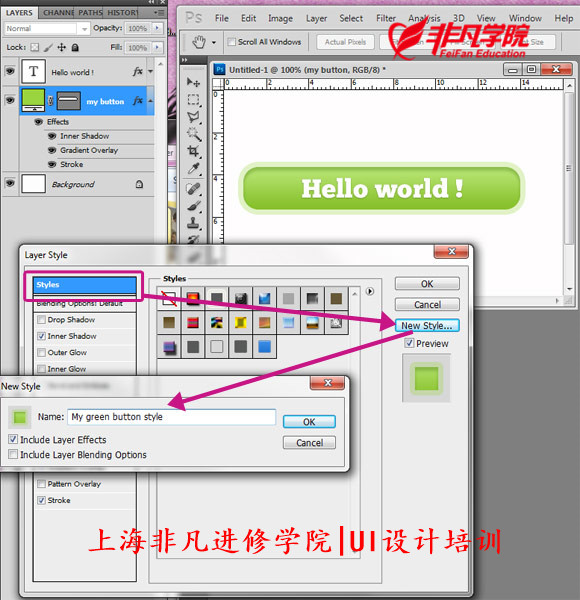Open the Opacity slider arrow
This screenshot has width=580, height=600.
[x=157, y=28]
